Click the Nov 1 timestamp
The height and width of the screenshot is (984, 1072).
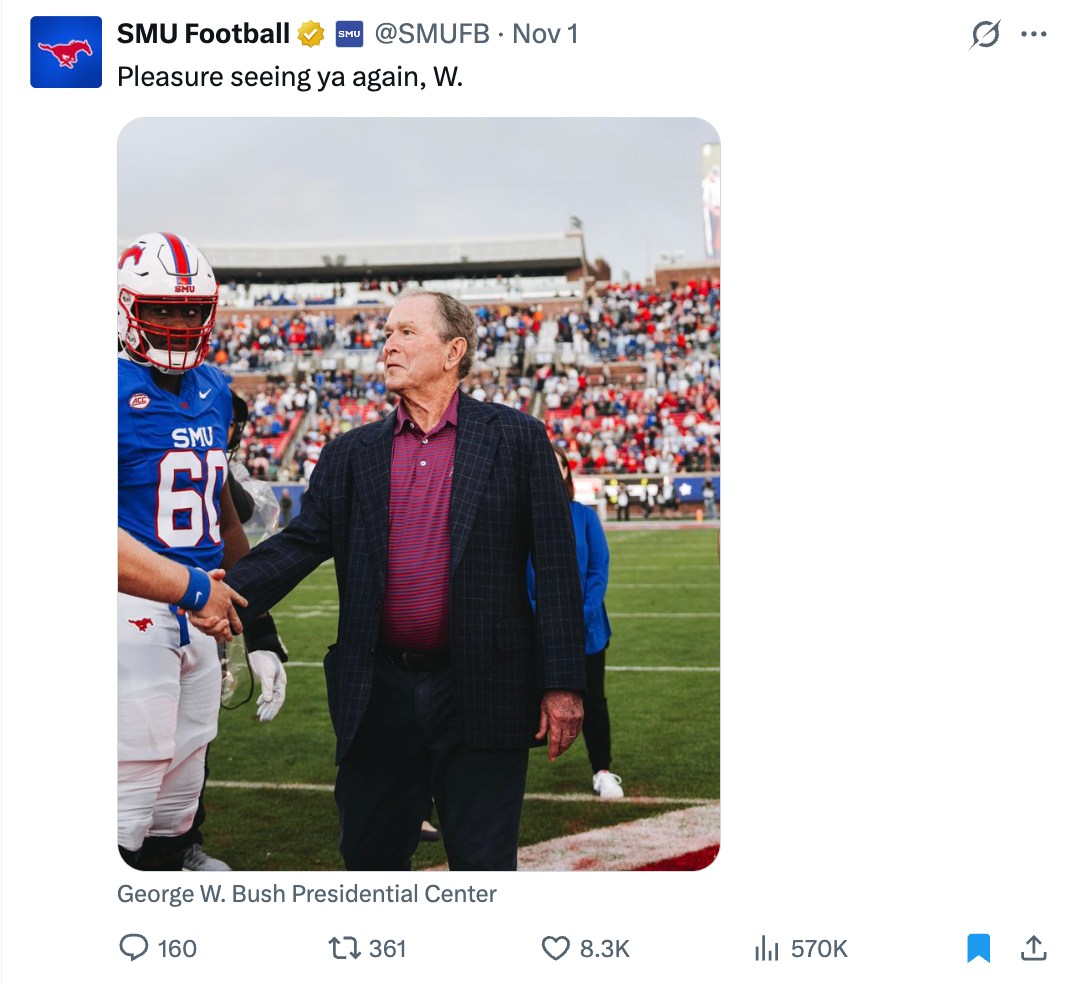pos(545,34)
